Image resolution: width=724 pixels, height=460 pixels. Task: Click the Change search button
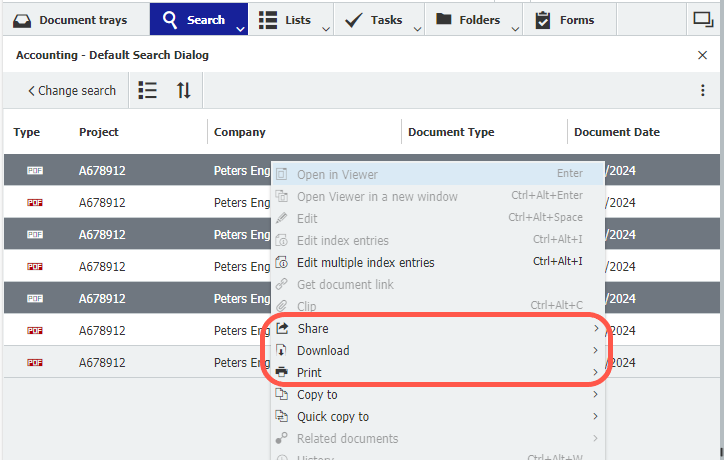pos(72,91)
